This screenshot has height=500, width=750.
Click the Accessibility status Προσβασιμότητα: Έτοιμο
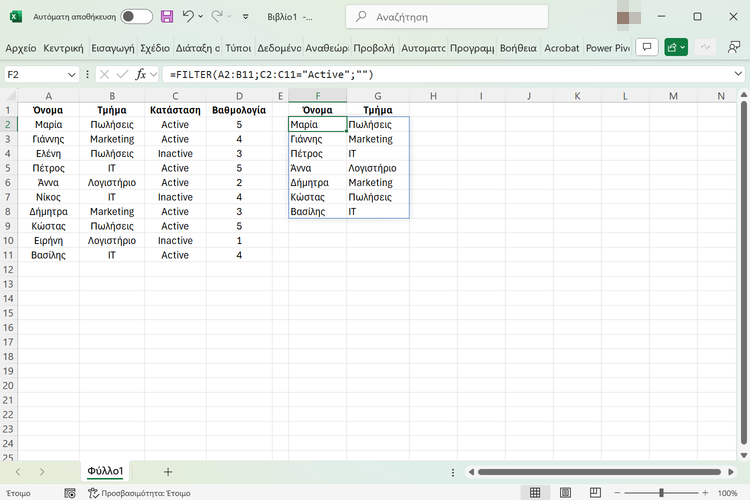[x=139, y=493]
